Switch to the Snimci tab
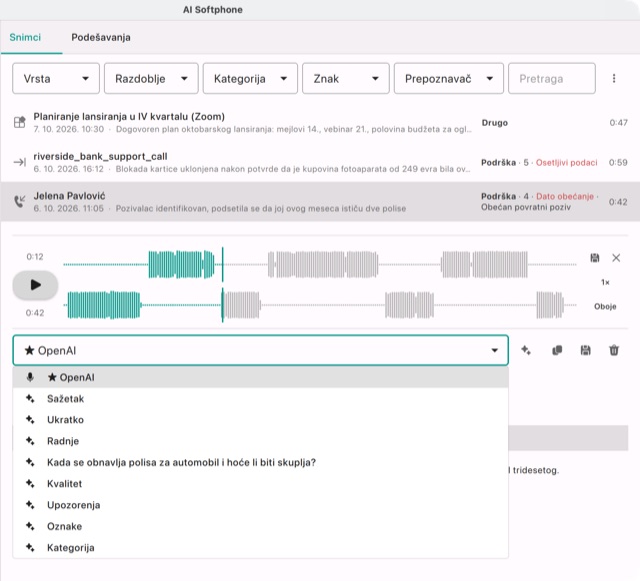This screenshot has height=581, width=640. coord(25,38)
